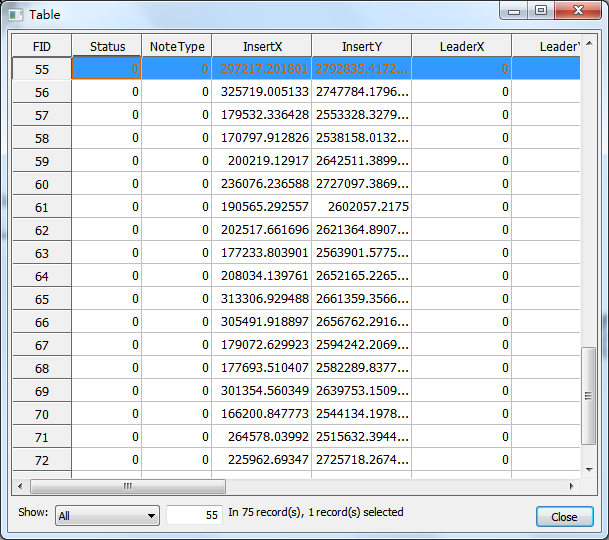Click the InsertX cell 190565.292557

click(x=261, y=207)
